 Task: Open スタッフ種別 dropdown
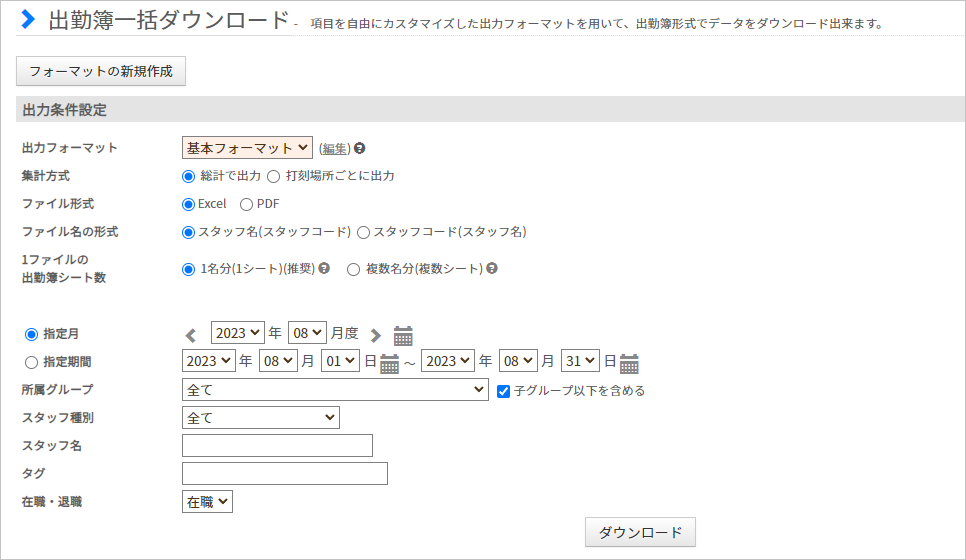(261, 417)
